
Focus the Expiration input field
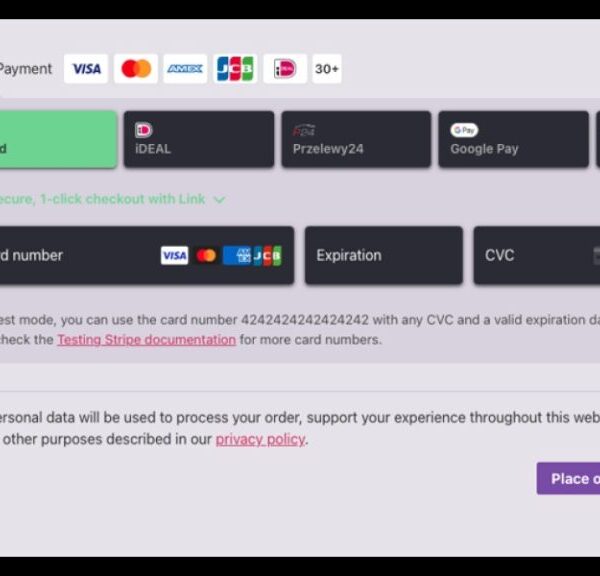[384, 255]
